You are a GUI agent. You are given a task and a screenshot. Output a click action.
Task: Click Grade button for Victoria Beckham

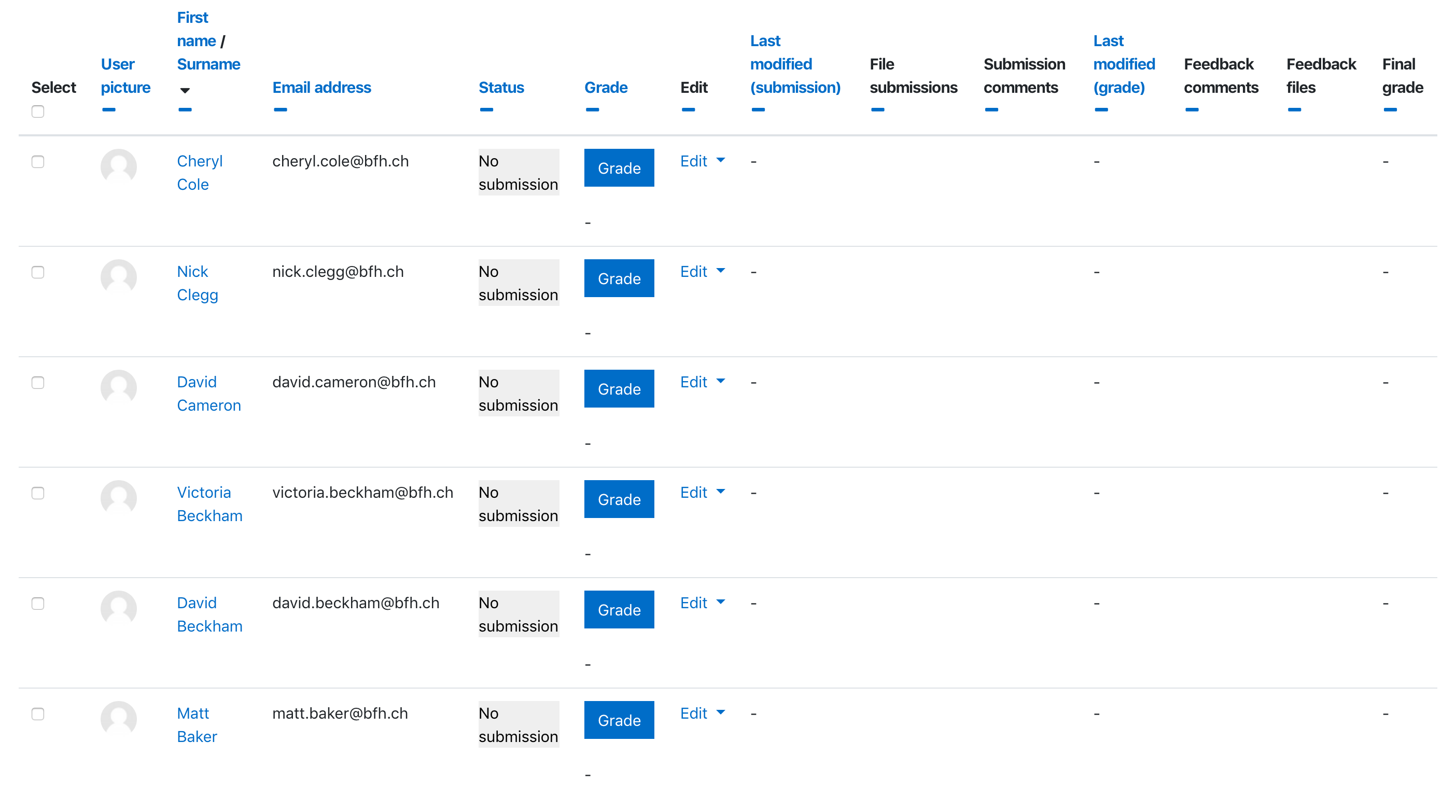pos(620,499)
